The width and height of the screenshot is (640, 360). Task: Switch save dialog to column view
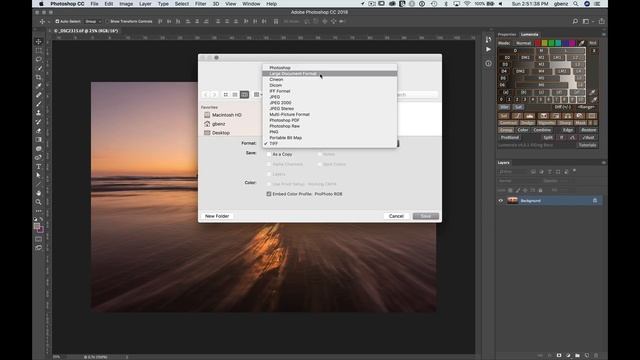[x=244, y=95]
